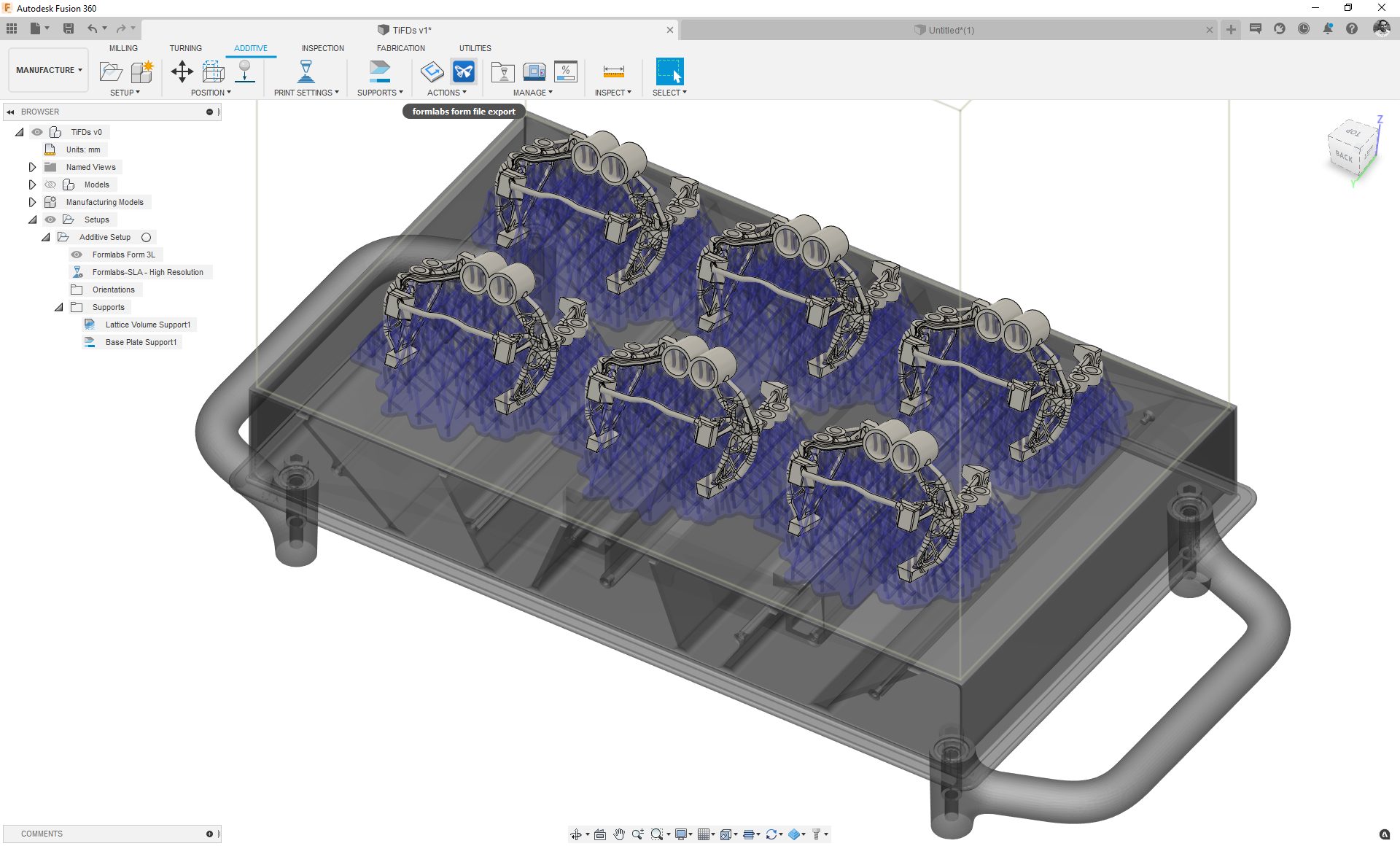This screenshot has width=1400, height=846.
Task: Click the Formlabs form file export icon
Action: pyautogui.click(x=464, y=71)
